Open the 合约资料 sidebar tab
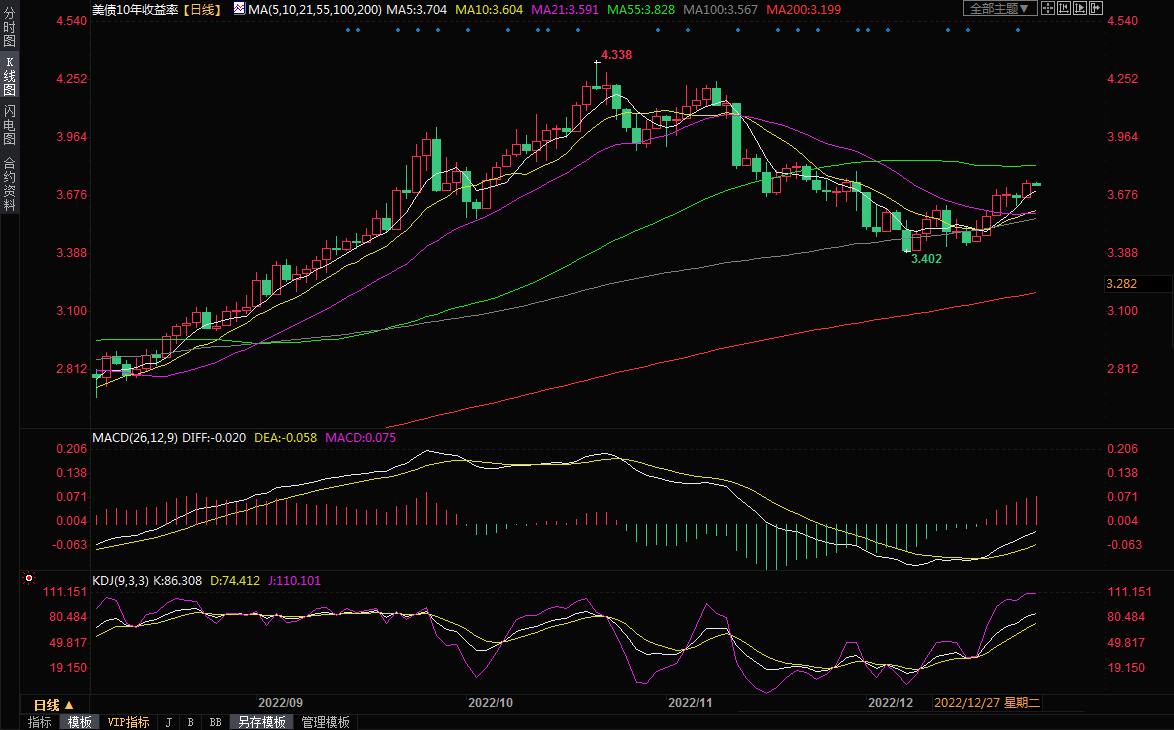Screen dimensions: 1174x730 click(x=9, y=184)
